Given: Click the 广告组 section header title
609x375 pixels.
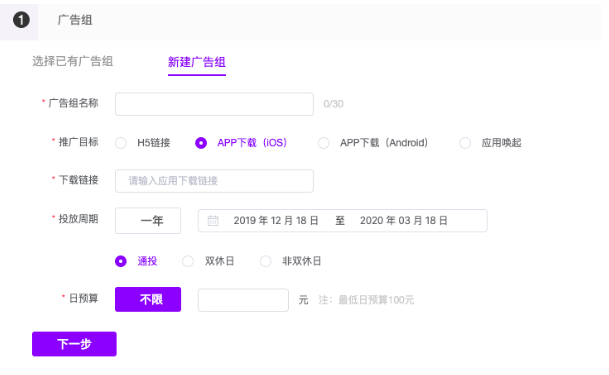Looking at the screenshot, I should (x=75, y=20).
